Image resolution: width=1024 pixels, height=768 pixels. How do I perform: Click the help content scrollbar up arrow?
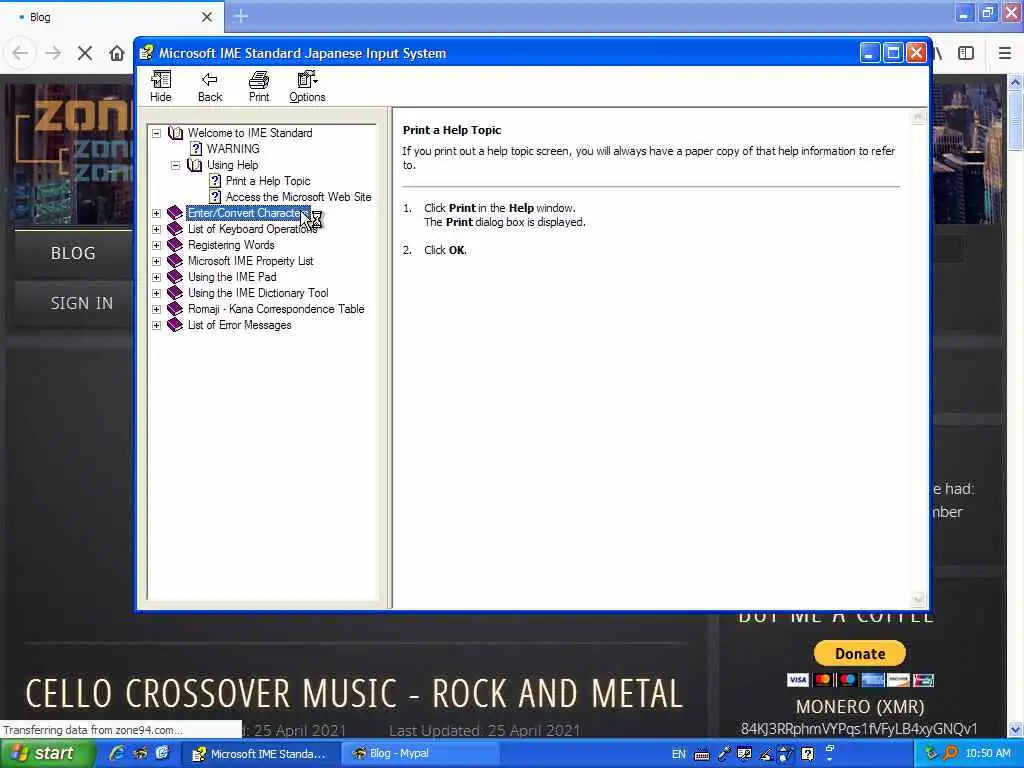tap(918, 117)
